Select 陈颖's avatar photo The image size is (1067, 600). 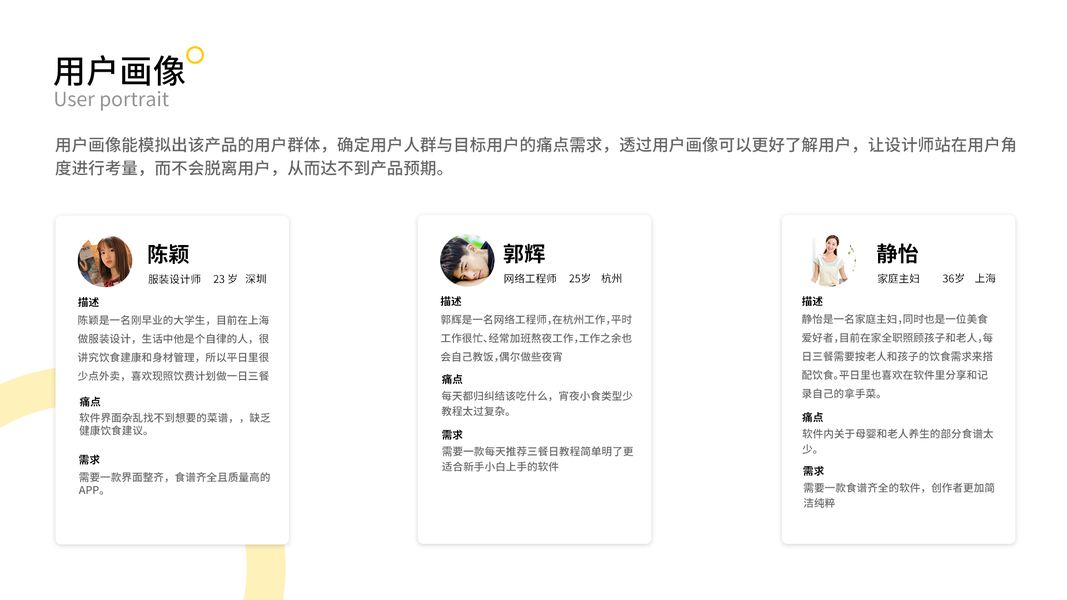tap(105, 261)
